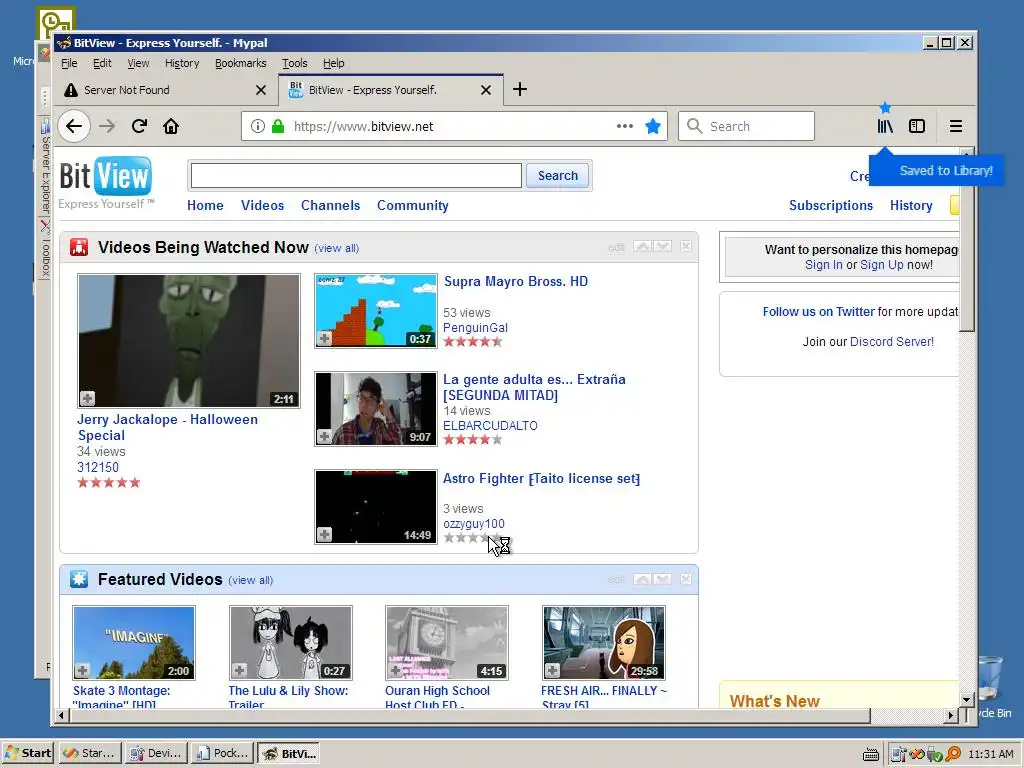
Task: Open page actions three-dots menu
Action: 625,126
